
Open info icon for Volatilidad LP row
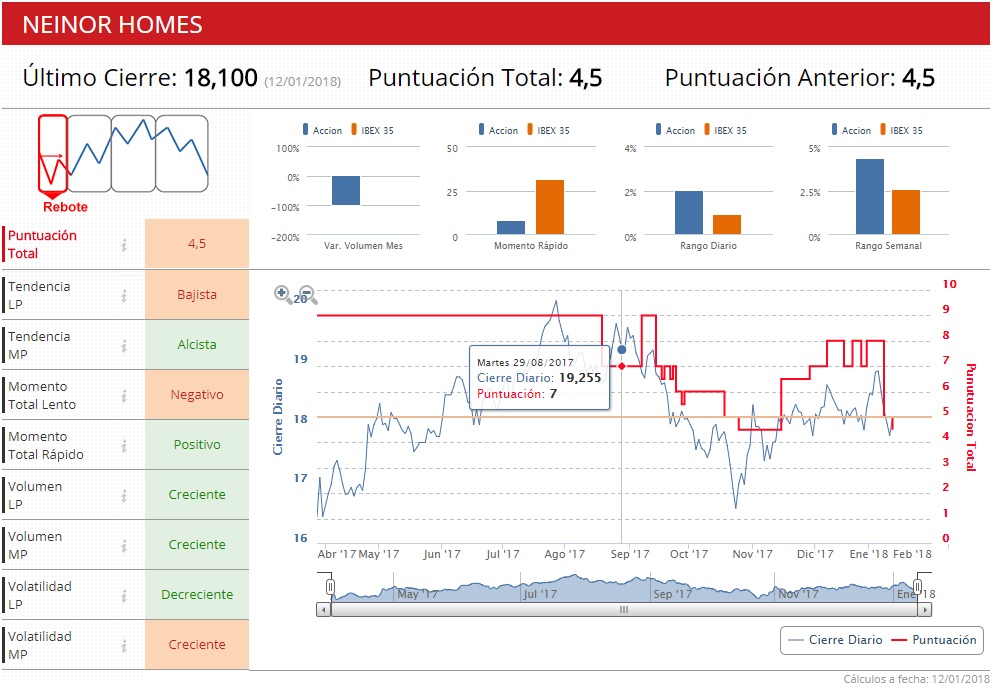coord(124,596)
